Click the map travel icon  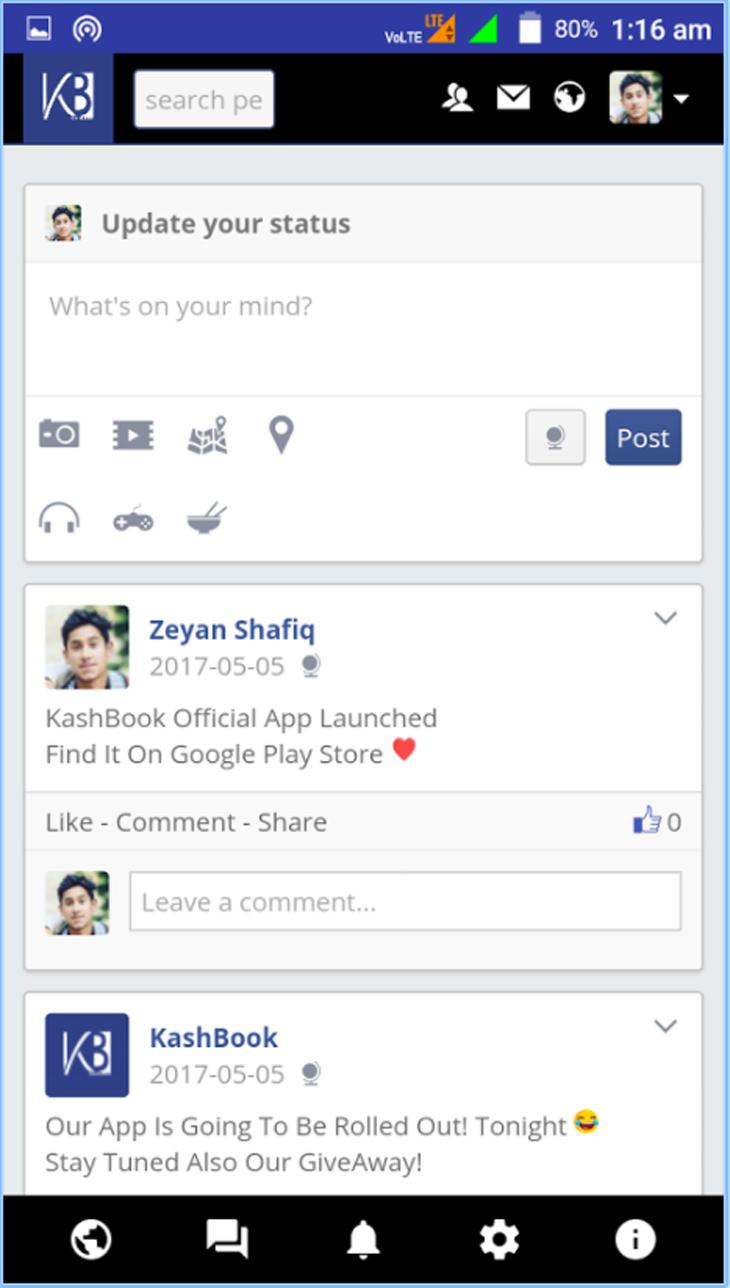(x=208, y=435)
